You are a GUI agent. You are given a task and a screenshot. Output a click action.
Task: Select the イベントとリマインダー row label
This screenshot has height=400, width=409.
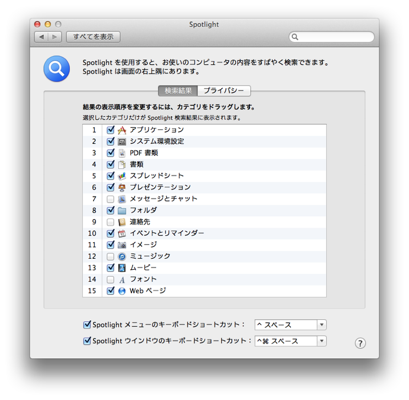[x=167, y=233]
